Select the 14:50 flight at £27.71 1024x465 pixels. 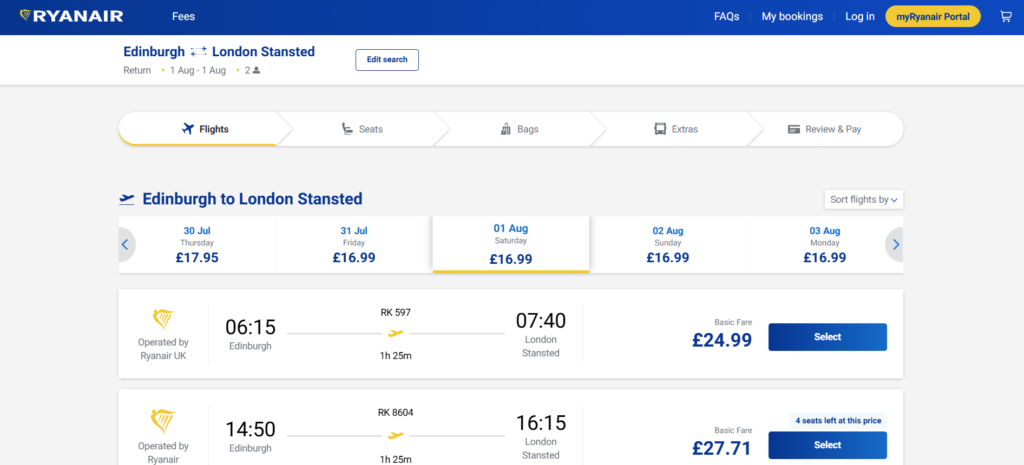coord(827,445)
